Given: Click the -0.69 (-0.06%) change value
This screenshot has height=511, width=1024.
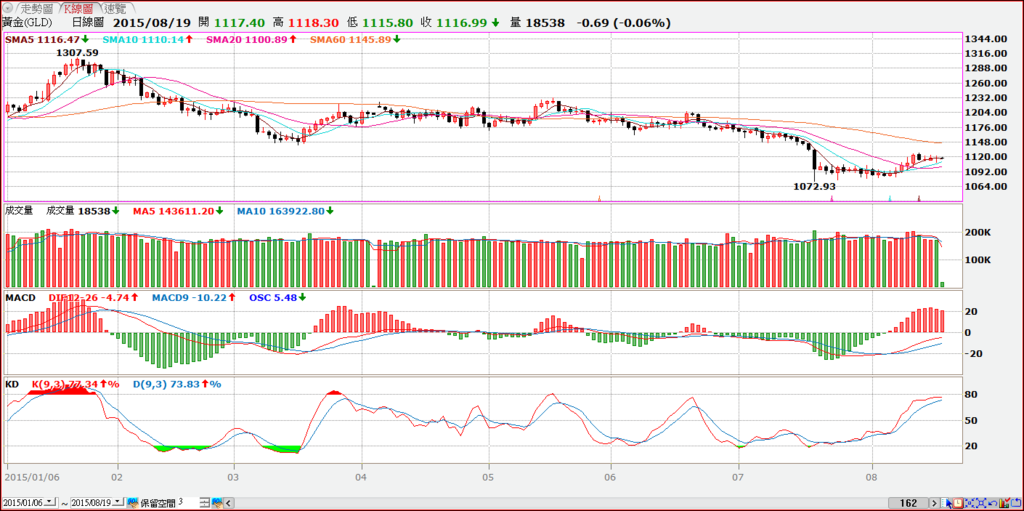Looking at the screenshot, I should (624, 23).
